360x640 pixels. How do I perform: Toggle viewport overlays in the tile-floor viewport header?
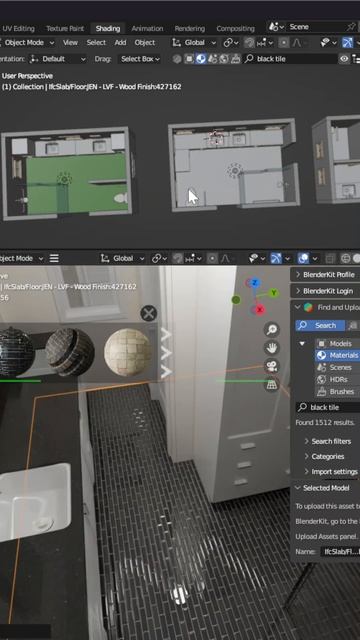(x=303, y=258)
